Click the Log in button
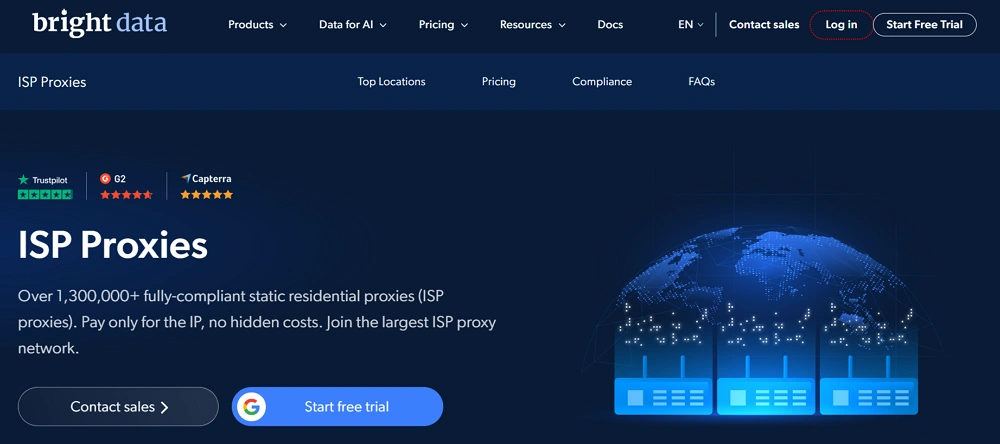The image size is (1000, 444). tap(841, 25)
